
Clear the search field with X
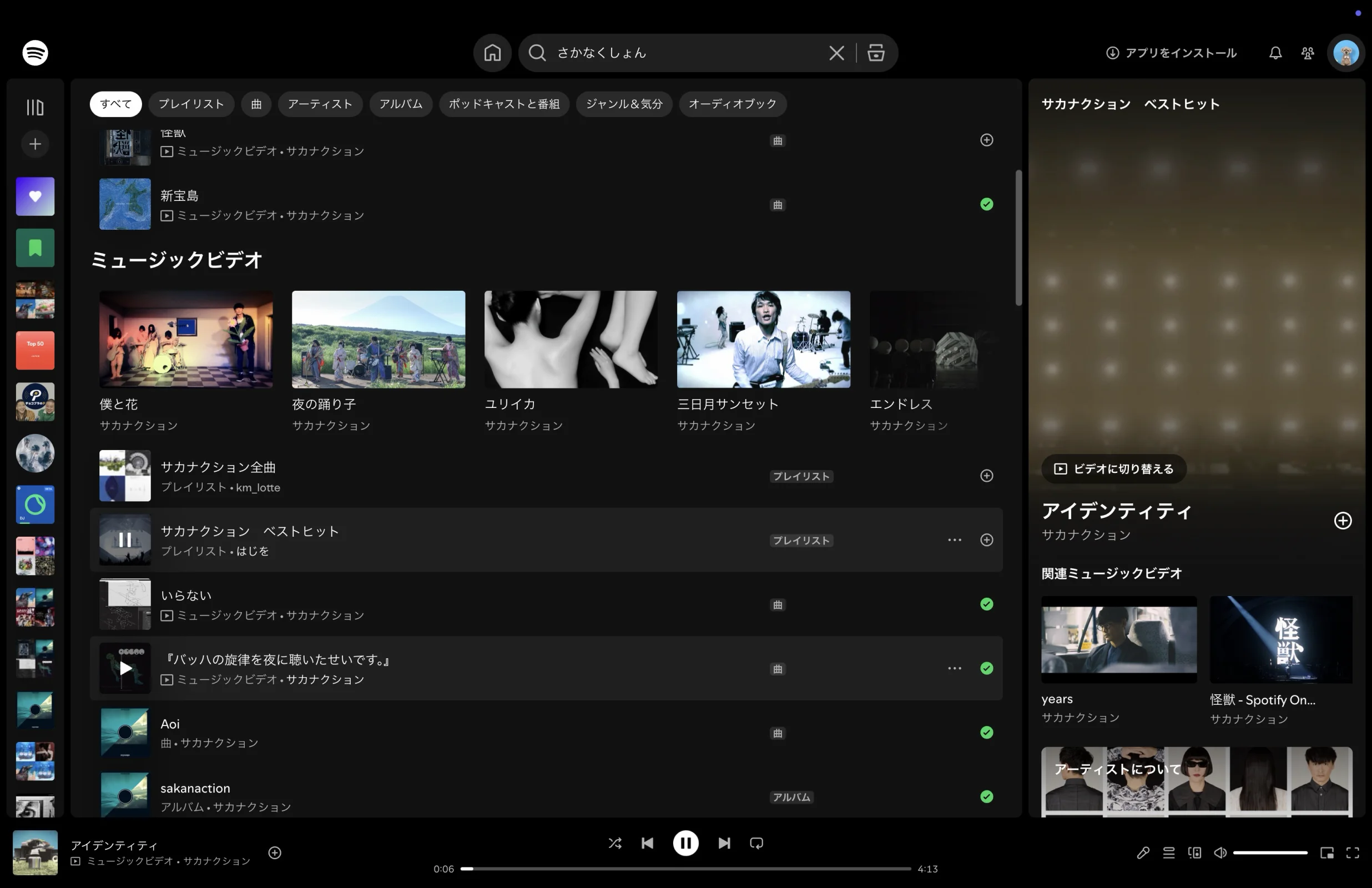click(x=836, y=53)
